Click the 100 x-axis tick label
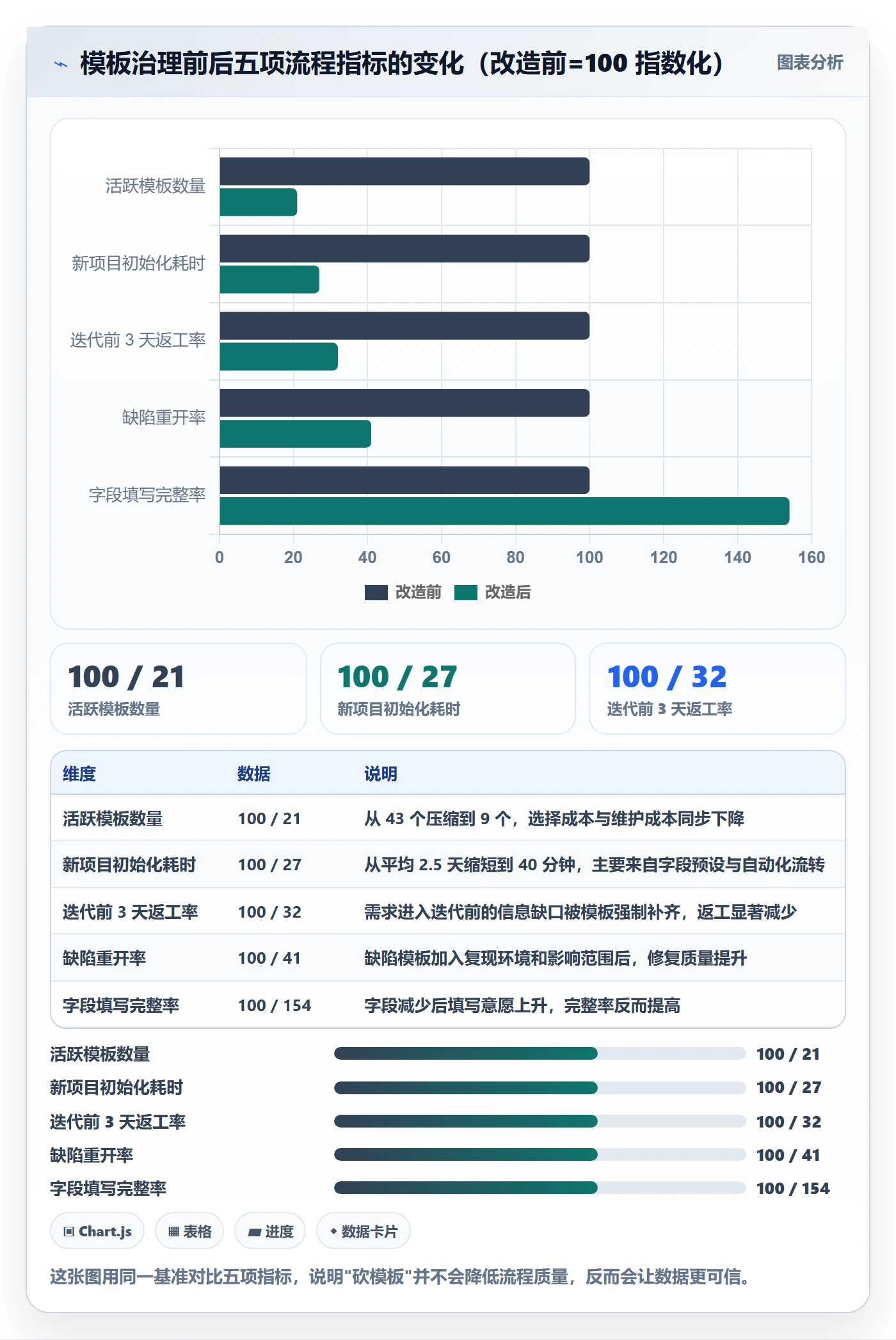This screenshot has width=896, height=1340. pyautogui.click(x=589, y=557)
